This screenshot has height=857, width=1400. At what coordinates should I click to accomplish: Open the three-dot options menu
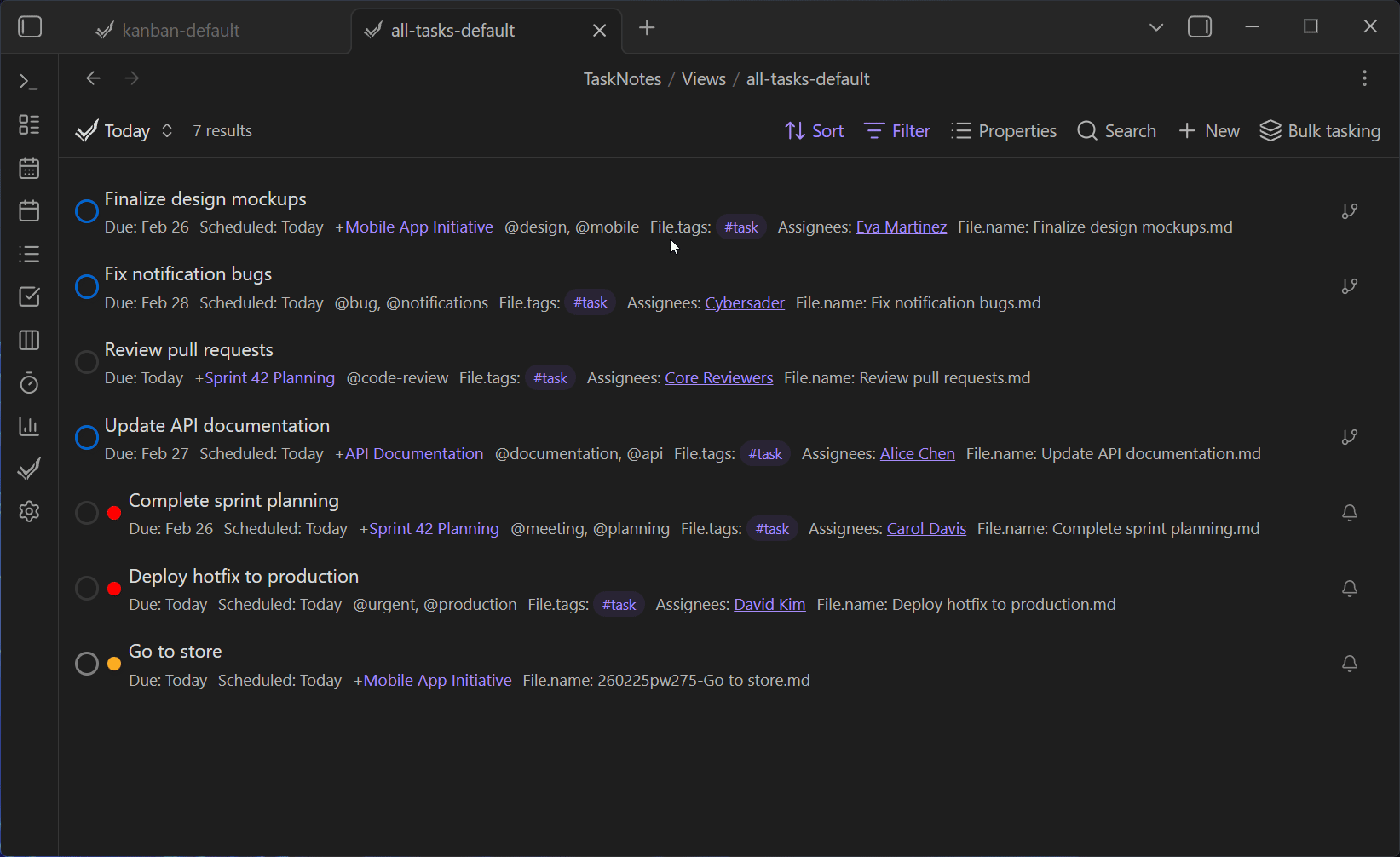tap(1364, 78)
